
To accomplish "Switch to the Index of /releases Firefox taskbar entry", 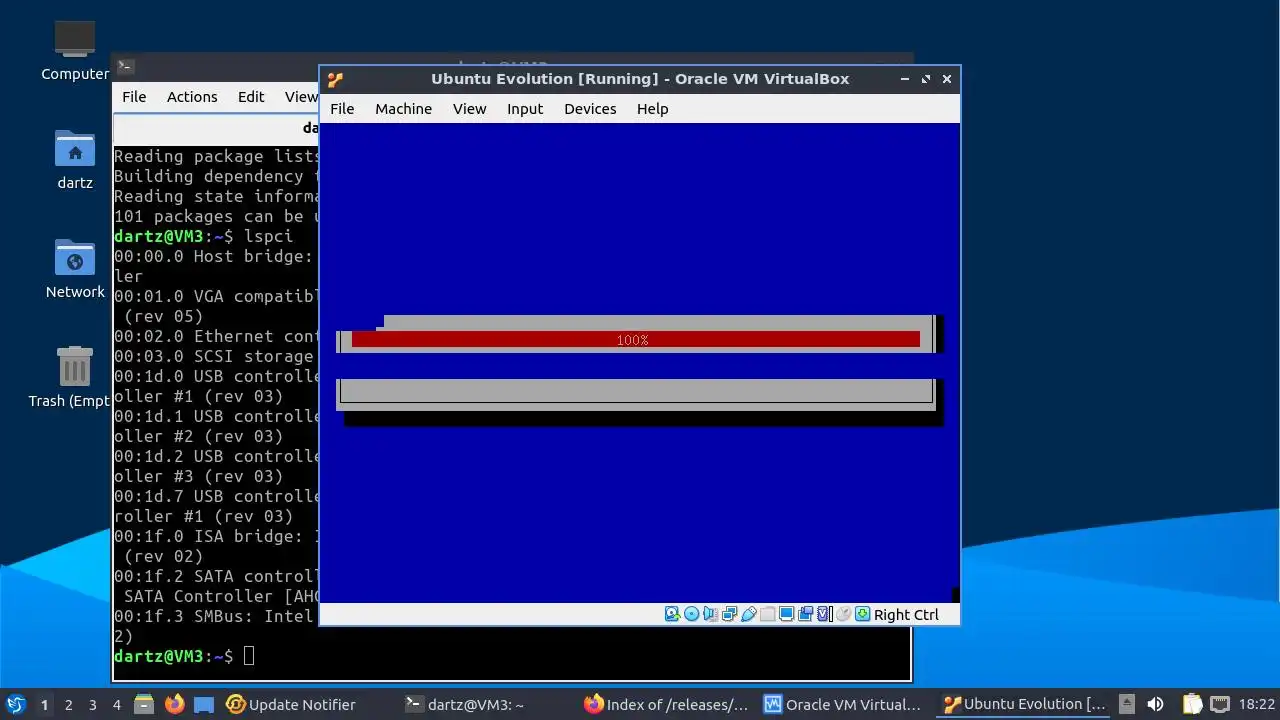I will click(666, 704).
